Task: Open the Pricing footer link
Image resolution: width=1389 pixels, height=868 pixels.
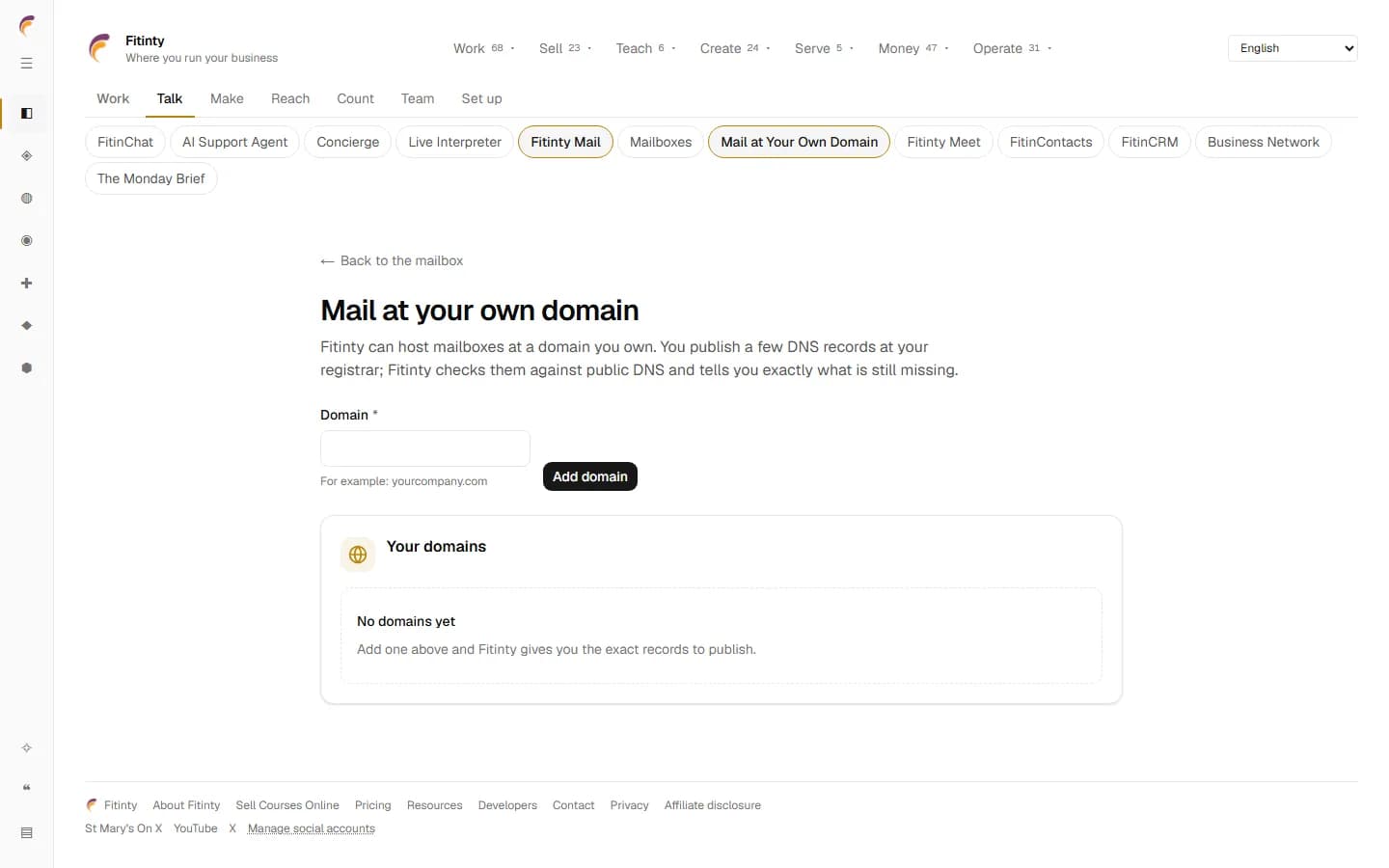Action: (372, 805)
